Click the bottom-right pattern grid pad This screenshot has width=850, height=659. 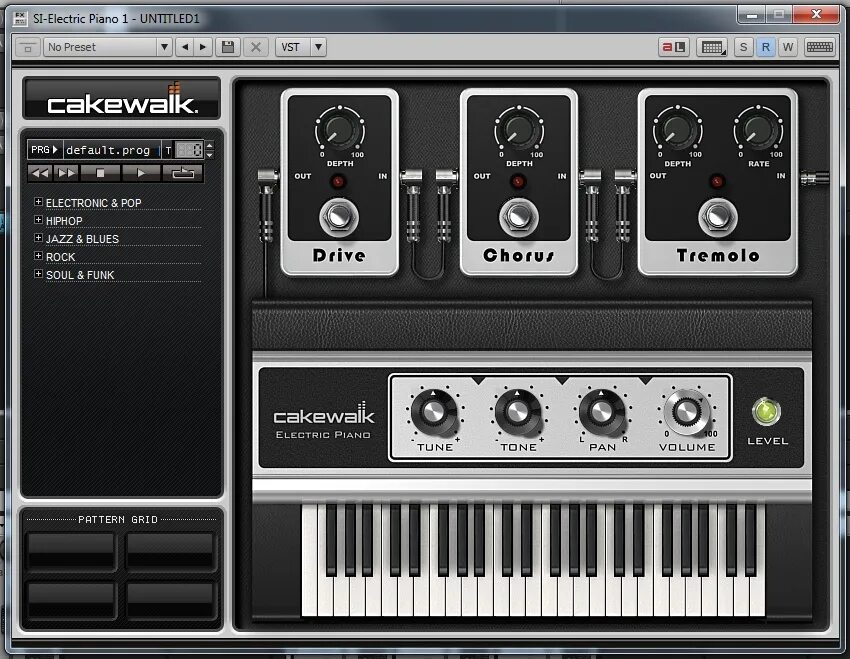[171, 600]
